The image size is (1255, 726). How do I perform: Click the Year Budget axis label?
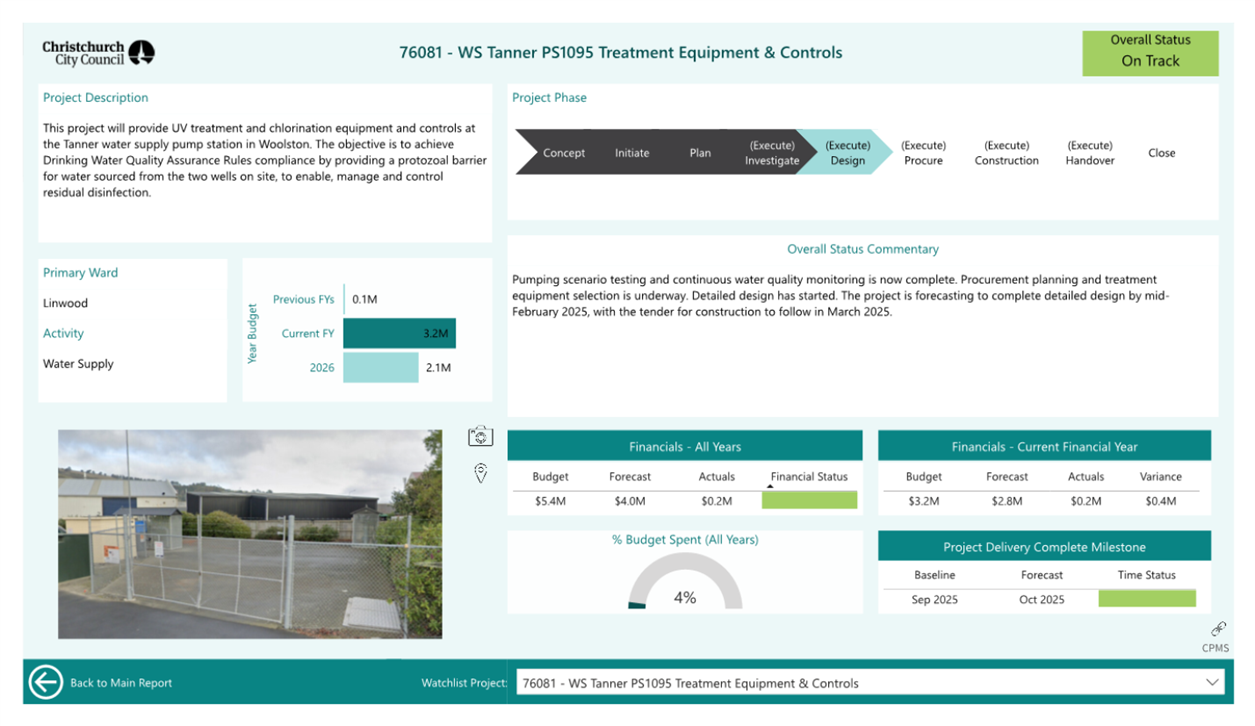252,333
